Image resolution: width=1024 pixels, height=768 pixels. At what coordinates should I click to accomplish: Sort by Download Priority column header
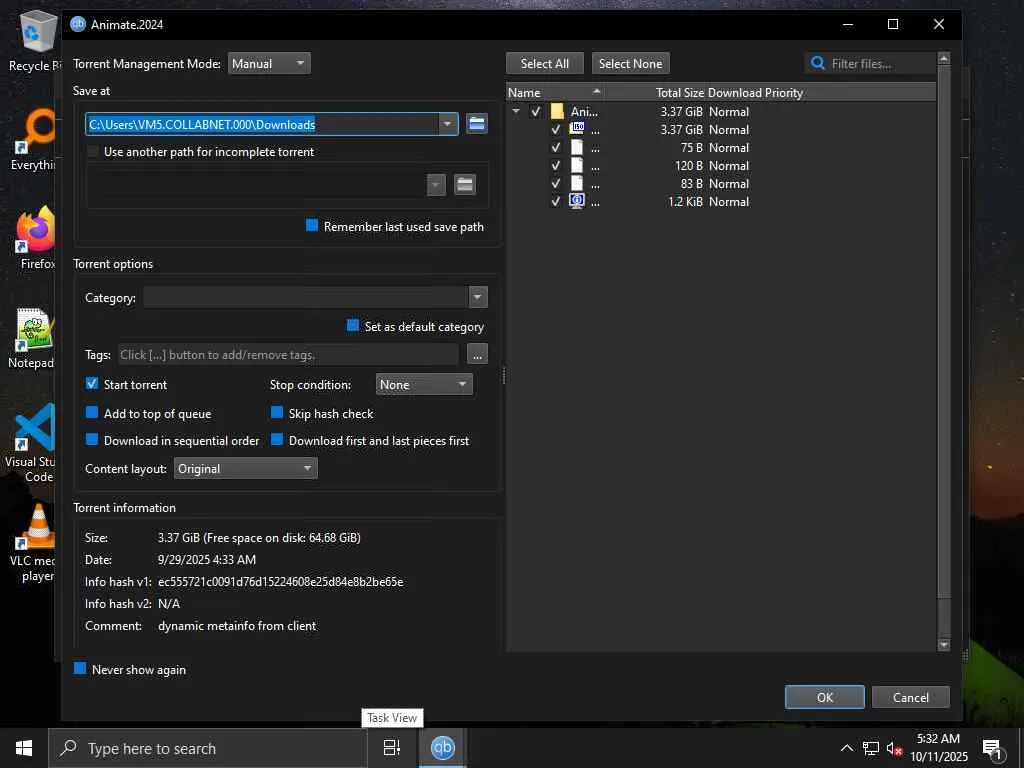pos(756,93)
